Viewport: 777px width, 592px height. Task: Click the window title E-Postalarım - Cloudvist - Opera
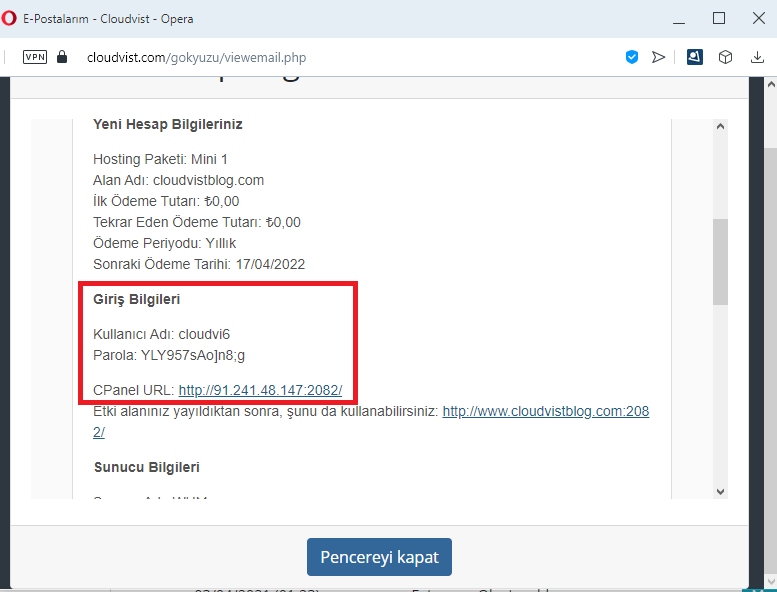[108, 19]
